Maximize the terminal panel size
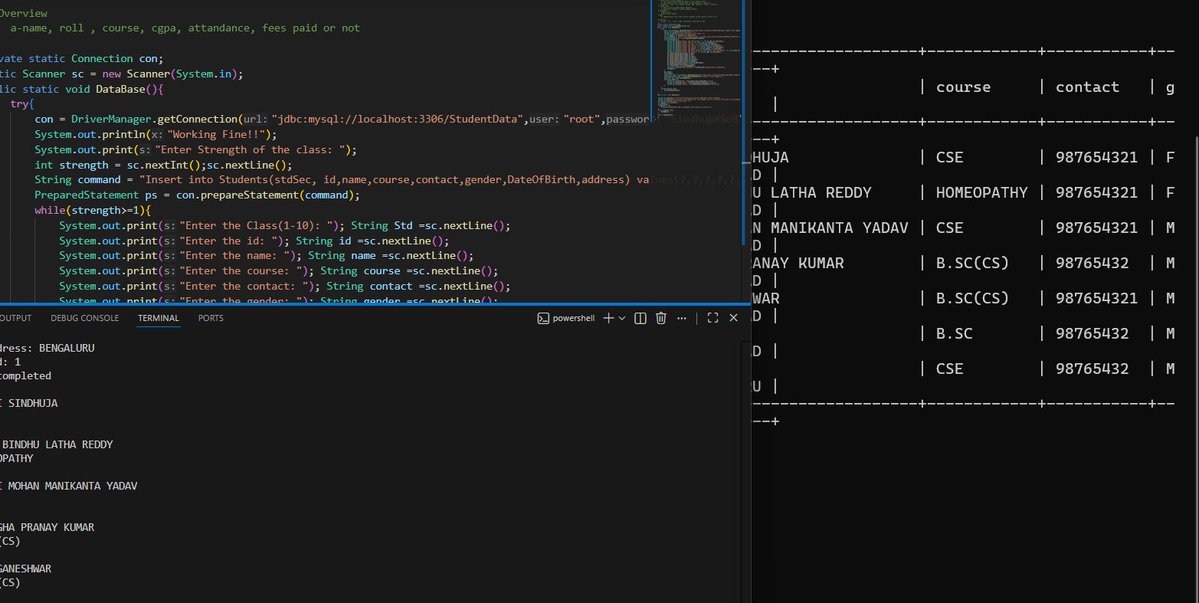Image resolution: width=1199 pixels, height=603 pixels. tap(712, 318)
